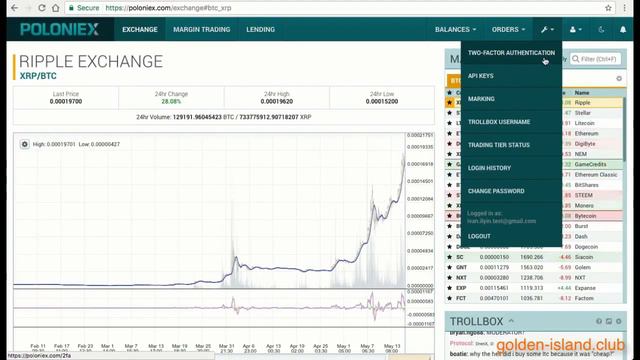
Task: Expand the Balances dropdown
Action: [x=456, y=29]
